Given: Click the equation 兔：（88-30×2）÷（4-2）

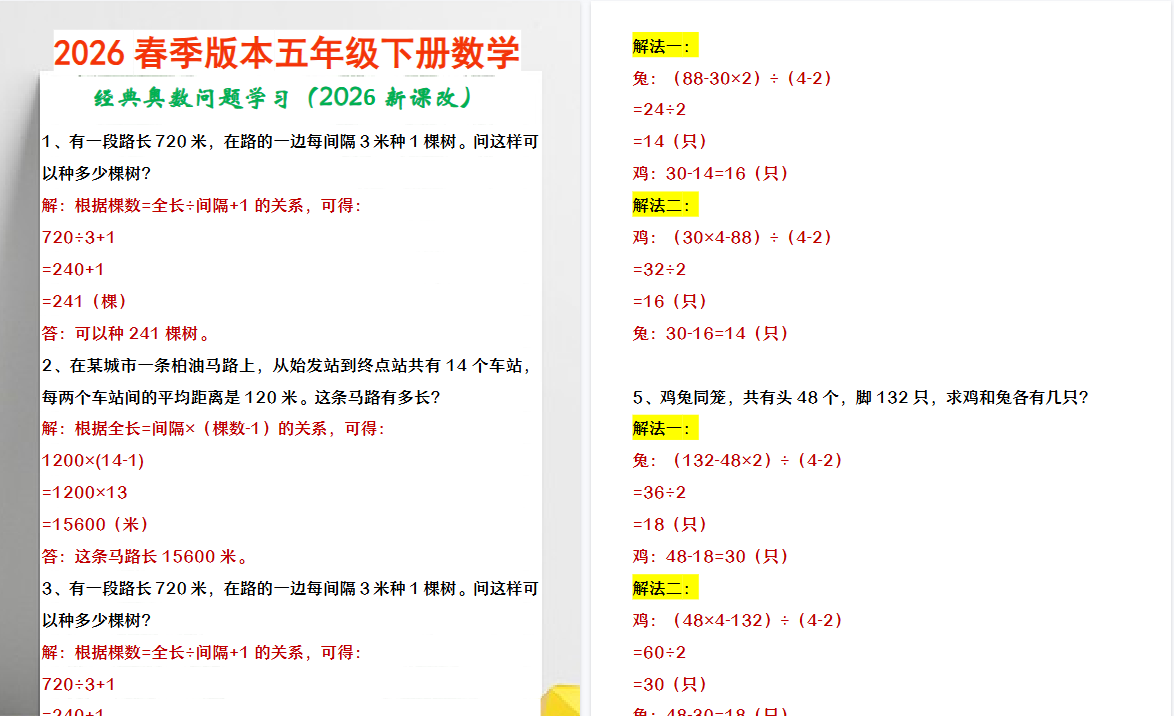Looking at the screenshot, I should tap(733, 77).
